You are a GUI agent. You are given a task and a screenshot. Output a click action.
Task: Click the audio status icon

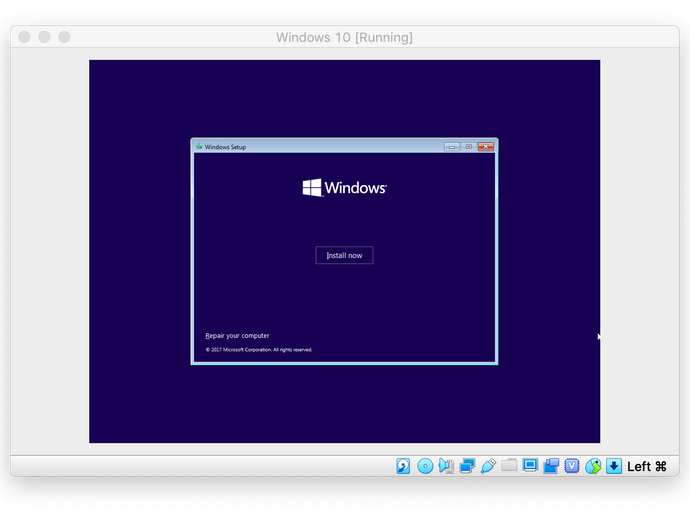(446, 466)
